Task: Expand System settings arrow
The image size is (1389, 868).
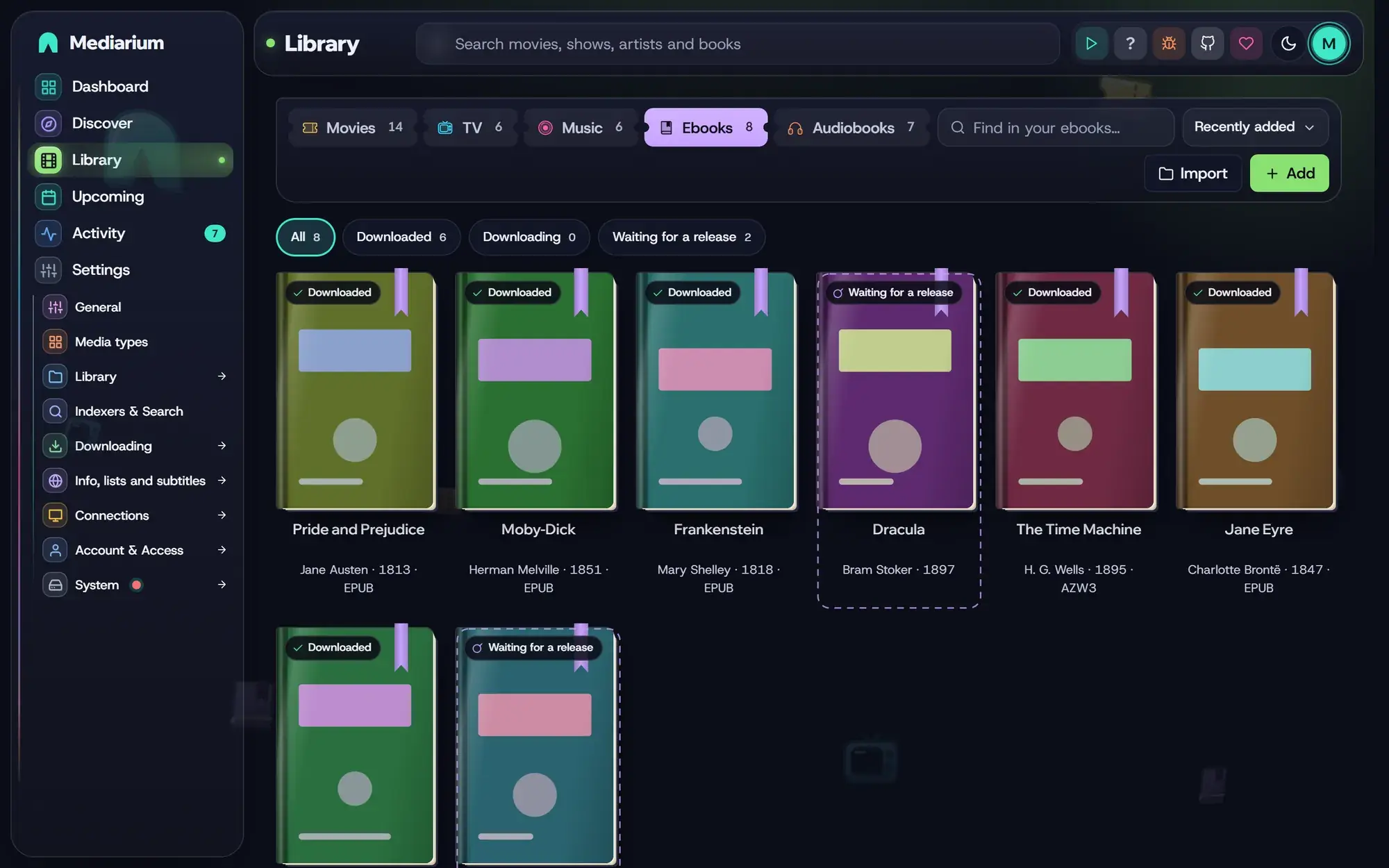Action: [222, 585]
